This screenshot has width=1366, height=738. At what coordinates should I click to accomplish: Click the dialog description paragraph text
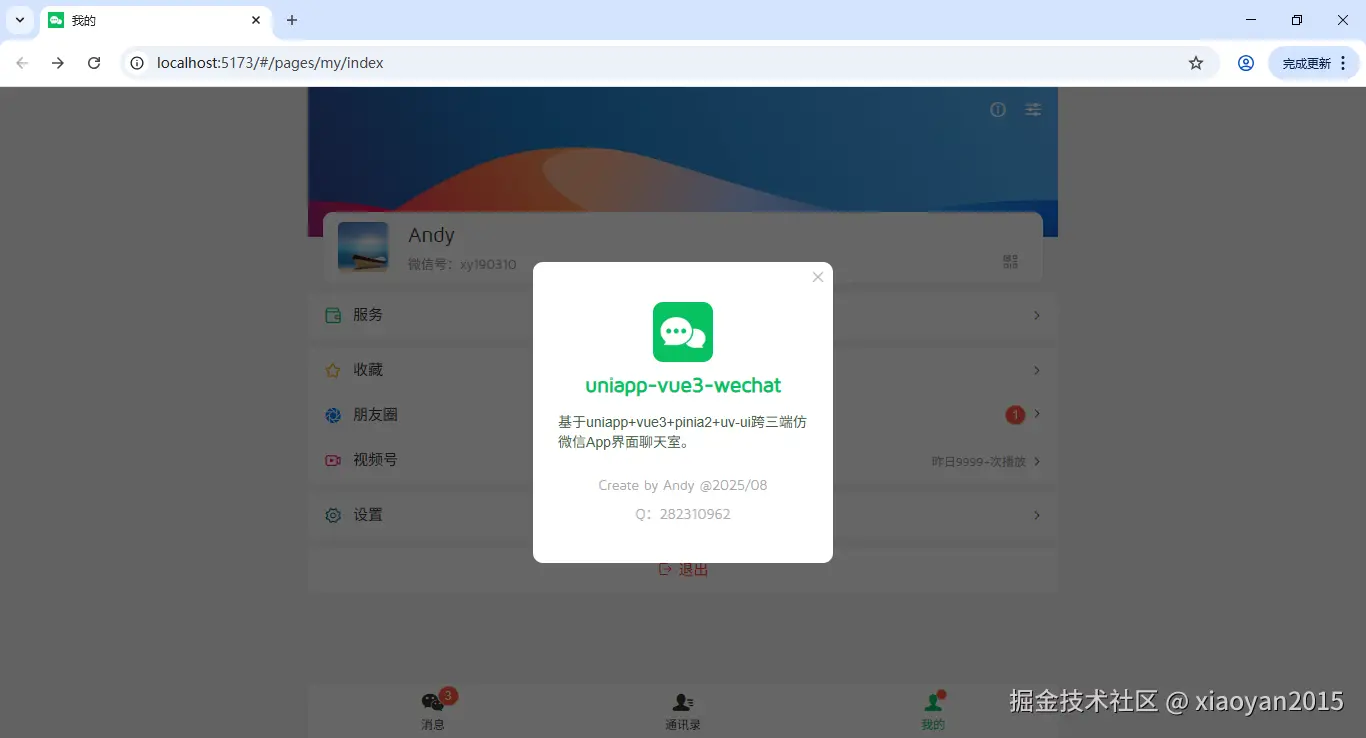(x=683, y=432)
